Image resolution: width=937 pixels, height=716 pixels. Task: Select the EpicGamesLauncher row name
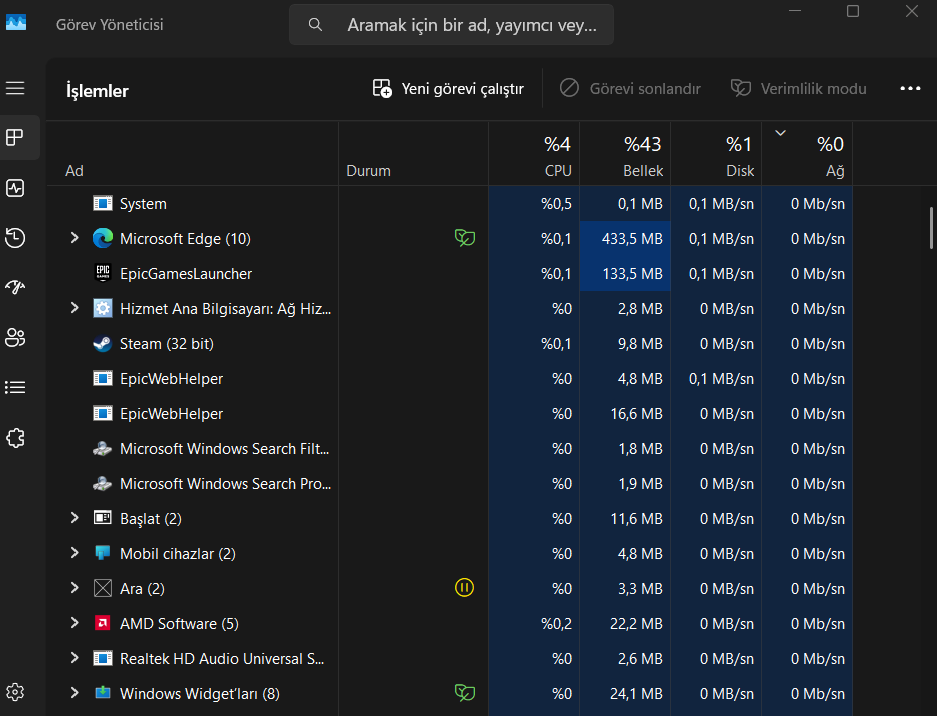point(186,274)
